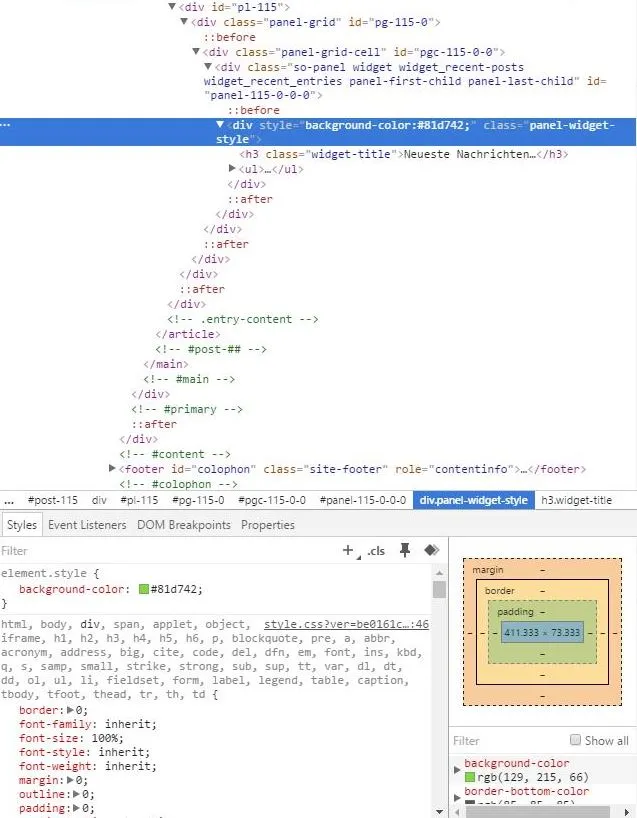The width and height of the screenshot is (637, 818).
Task: Open the Event Listeners tab
Action: point(87,525)
